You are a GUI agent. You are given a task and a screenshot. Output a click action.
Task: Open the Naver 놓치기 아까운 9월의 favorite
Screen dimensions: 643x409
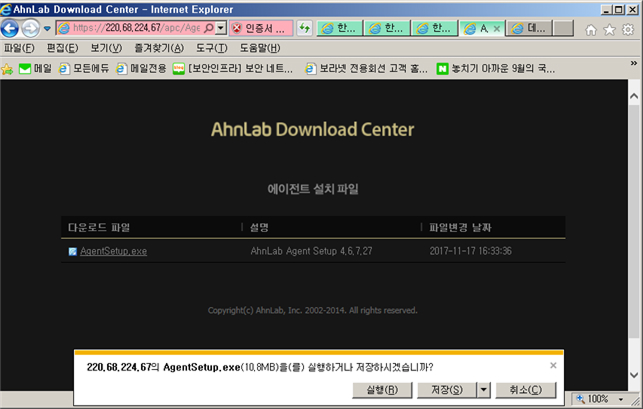[x=496, y=69]
